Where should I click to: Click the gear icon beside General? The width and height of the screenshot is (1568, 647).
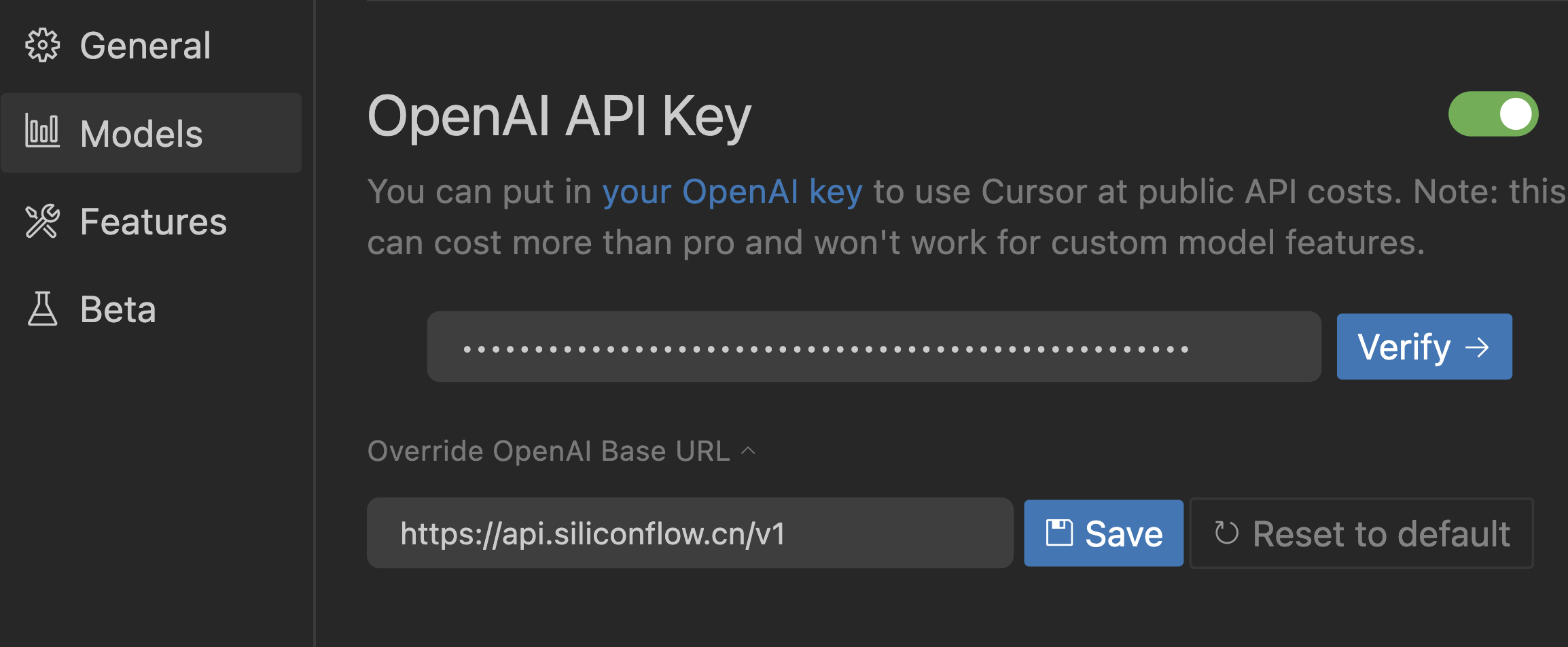(42, 46)
